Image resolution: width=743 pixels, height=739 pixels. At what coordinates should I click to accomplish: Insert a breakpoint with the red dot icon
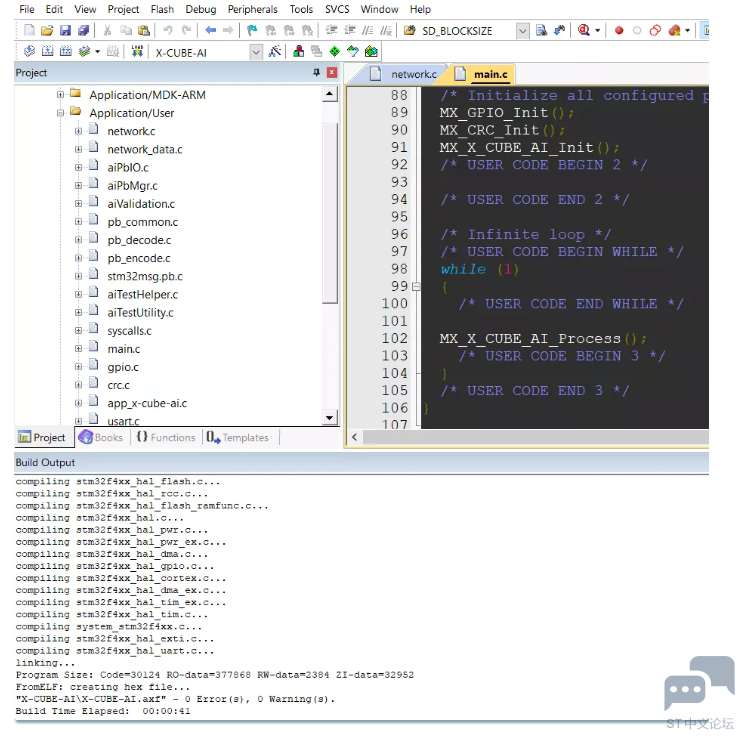point(619,31)
